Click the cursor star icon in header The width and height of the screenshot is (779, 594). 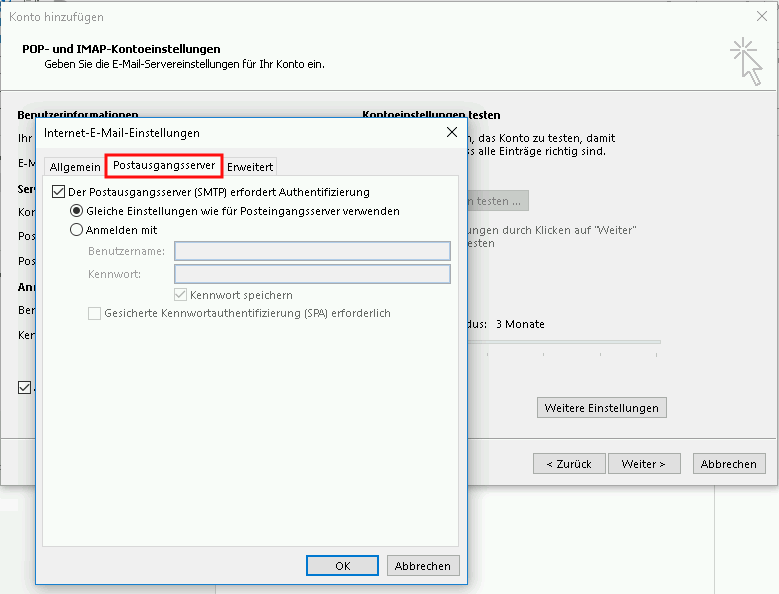click(x=746, y=62)
